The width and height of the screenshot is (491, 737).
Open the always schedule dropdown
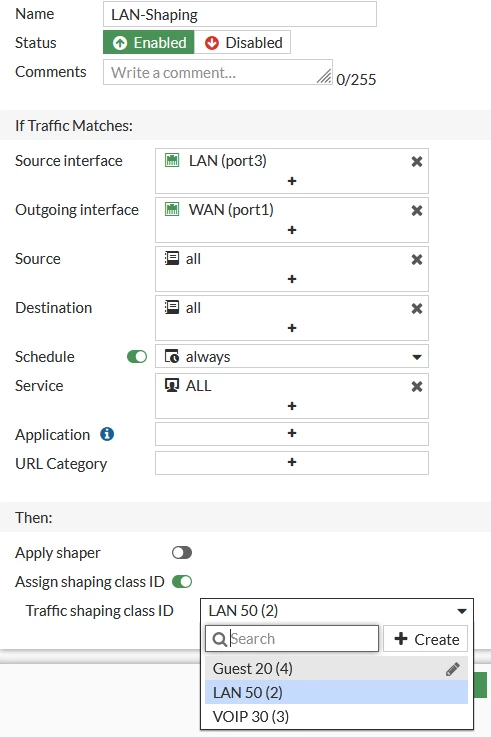point(292,357)
